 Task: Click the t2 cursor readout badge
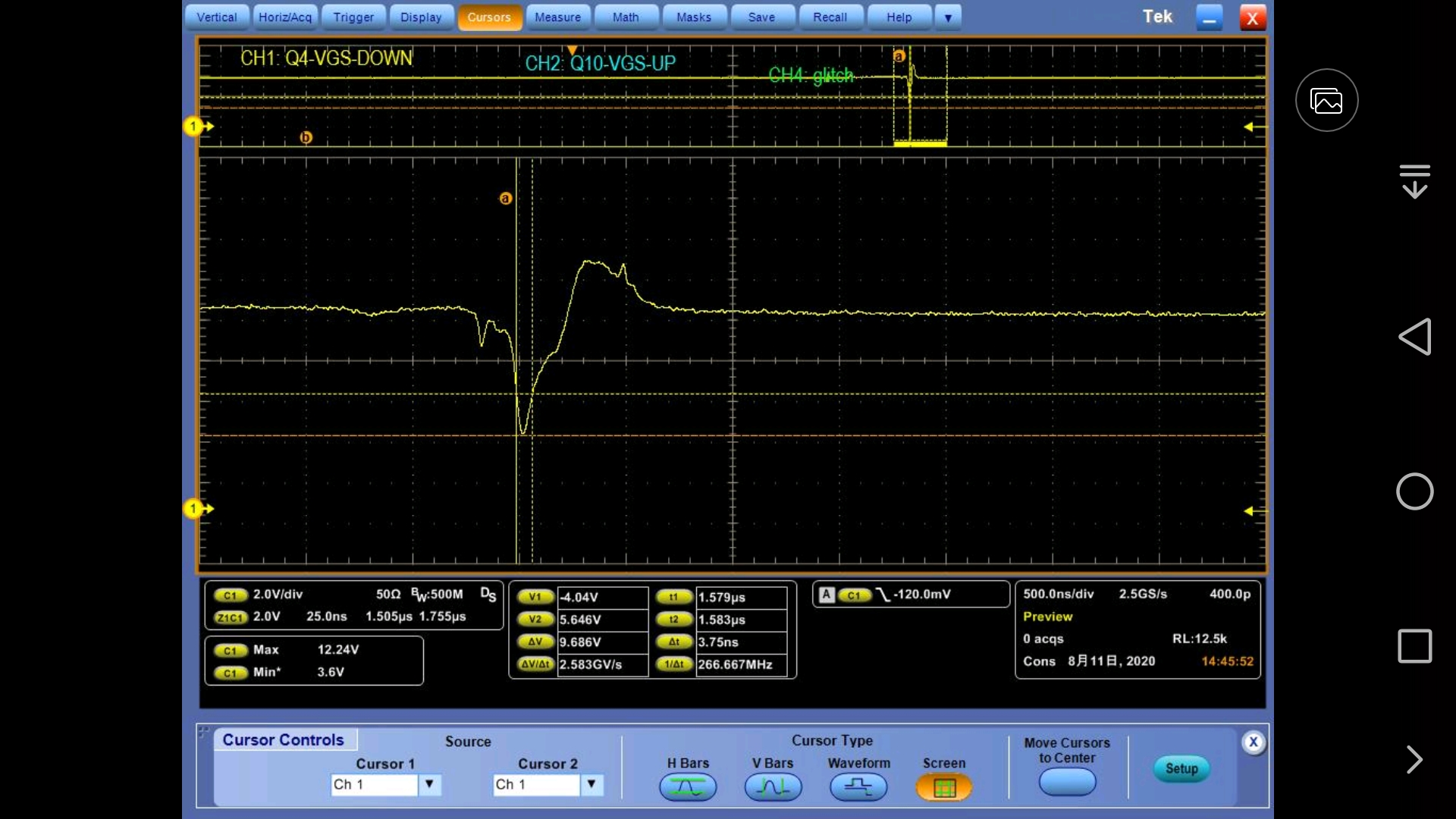click(x=674, y=619)
